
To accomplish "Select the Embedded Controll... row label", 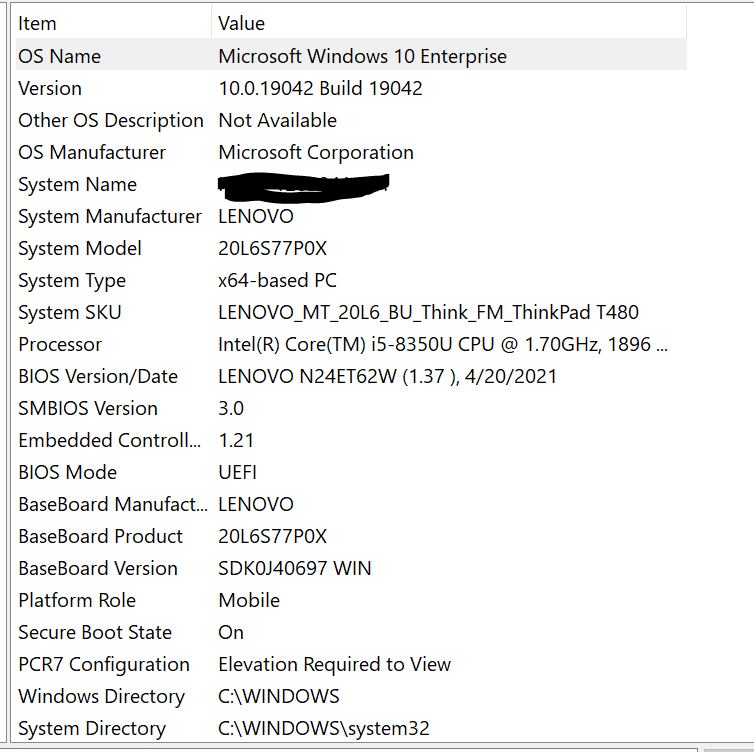I will (110, 440).
